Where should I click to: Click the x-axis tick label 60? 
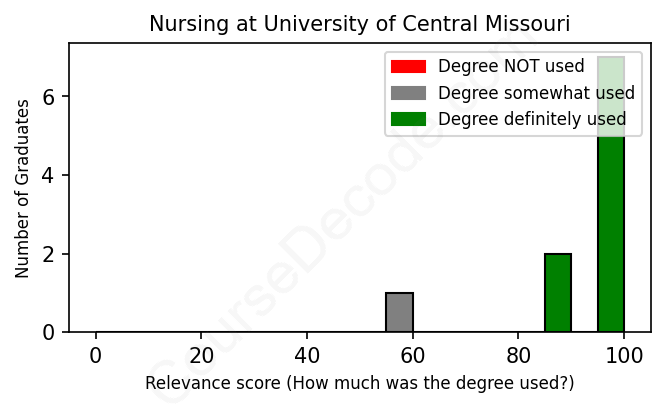pos(412,355)
